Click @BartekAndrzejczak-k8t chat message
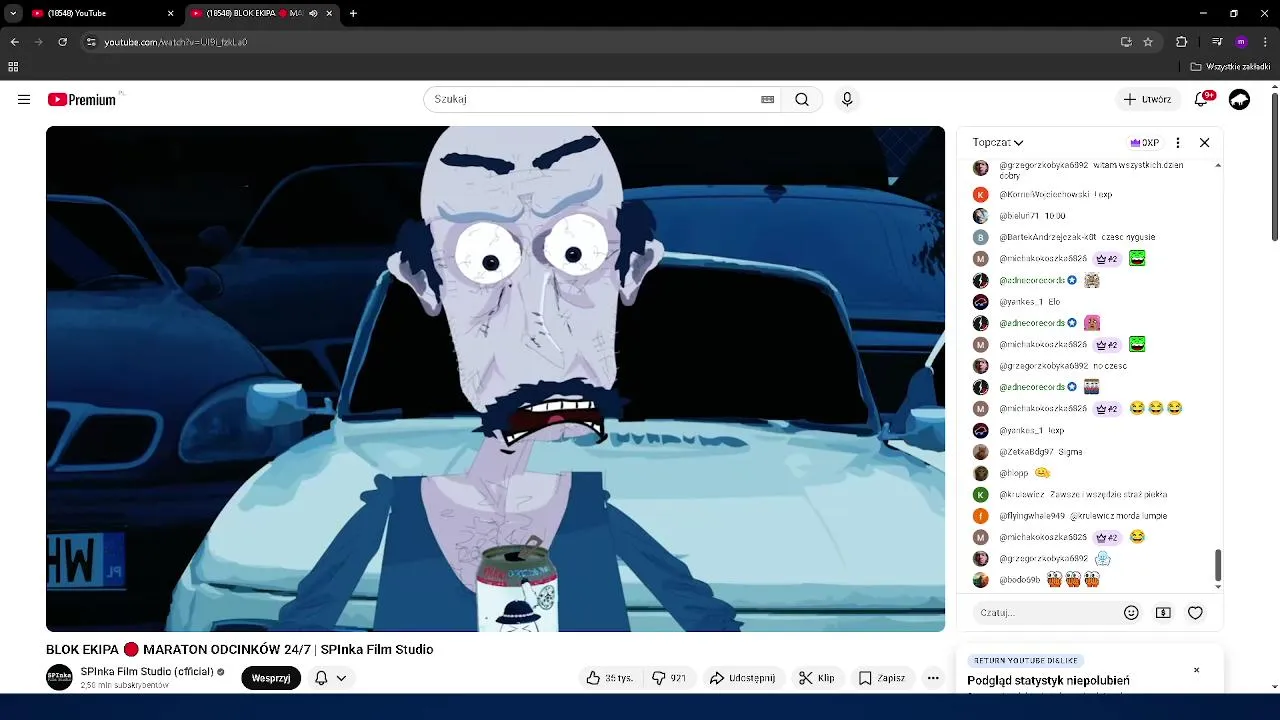1280x720 pixels. point(1090,237)
